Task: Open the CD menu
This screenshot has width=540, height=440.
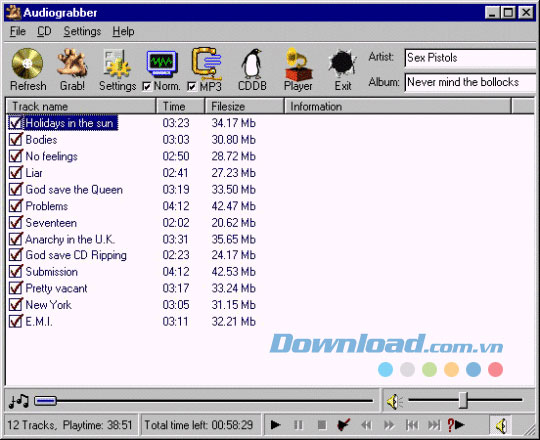Action: tap(44, 31)
